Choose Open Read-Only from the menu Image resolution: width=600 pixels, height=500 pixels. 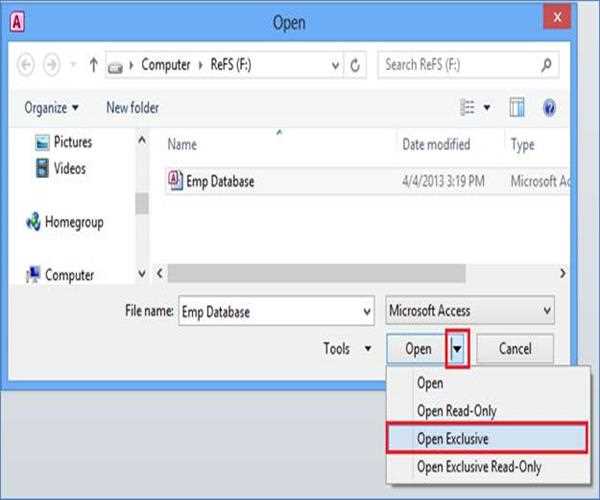488,411
